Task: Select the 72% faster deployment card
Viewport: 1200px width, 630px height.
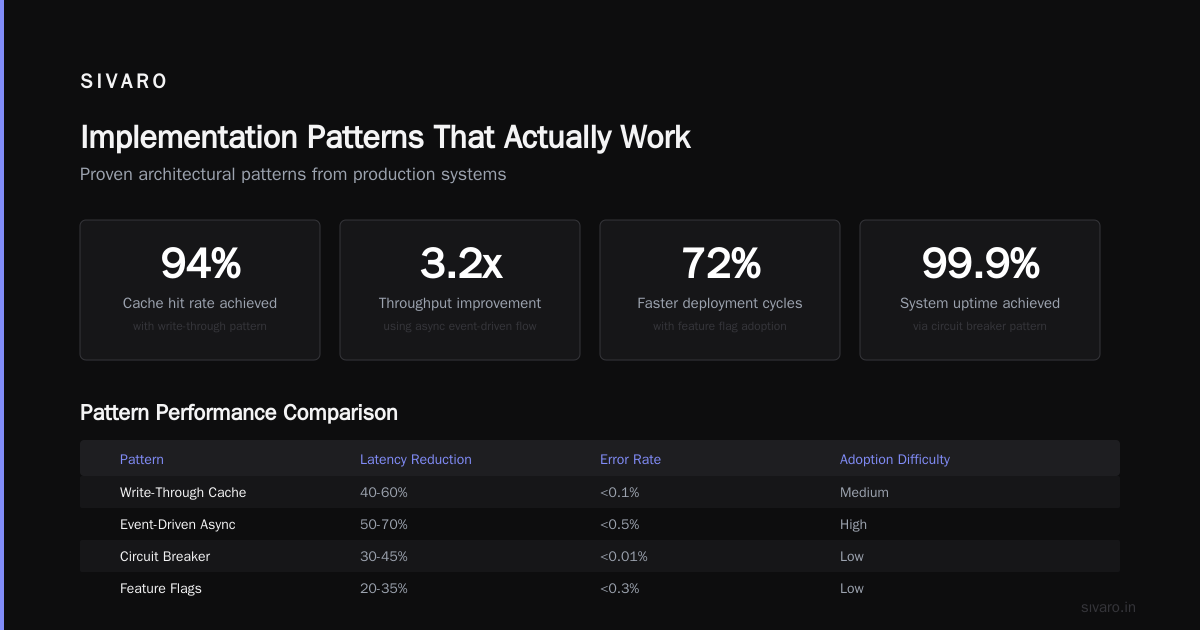Action: 720,290
